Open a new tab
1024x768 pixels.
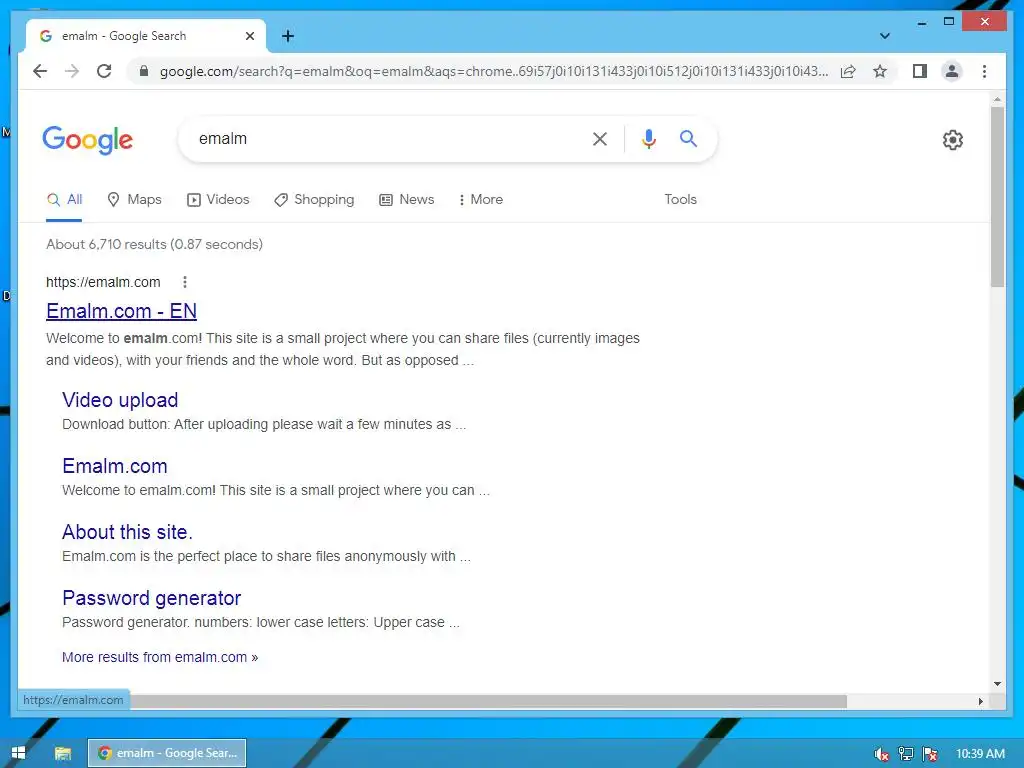point(288,36)
